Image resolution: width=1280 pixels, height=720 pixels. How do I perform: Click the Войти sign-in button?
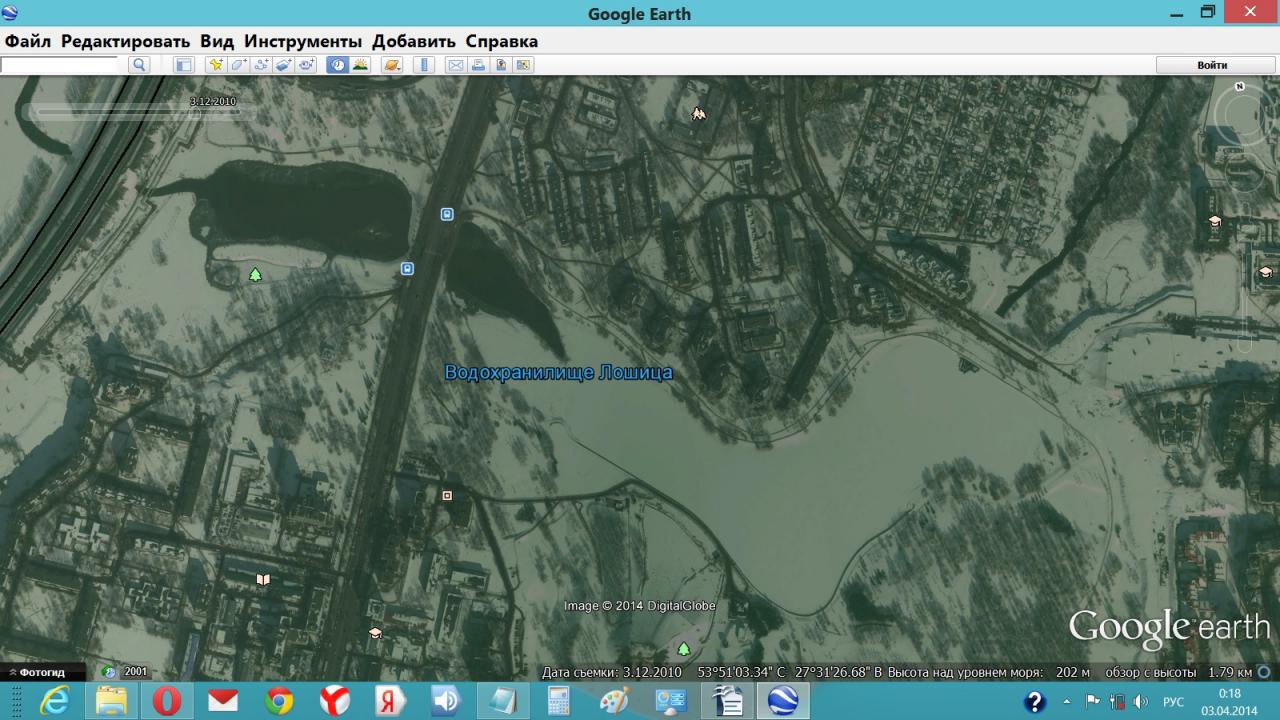1212,65
